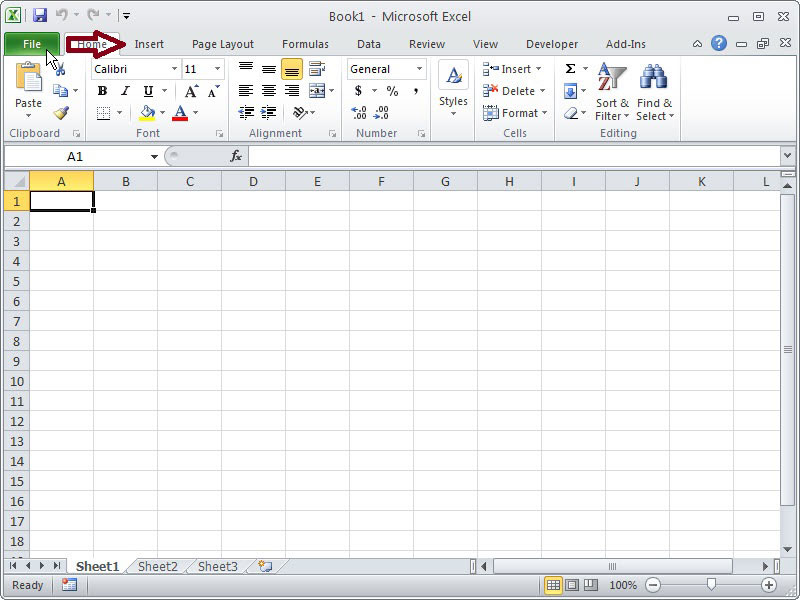Open the Data tab
800x600 pixels.
(x=369, y=44)
